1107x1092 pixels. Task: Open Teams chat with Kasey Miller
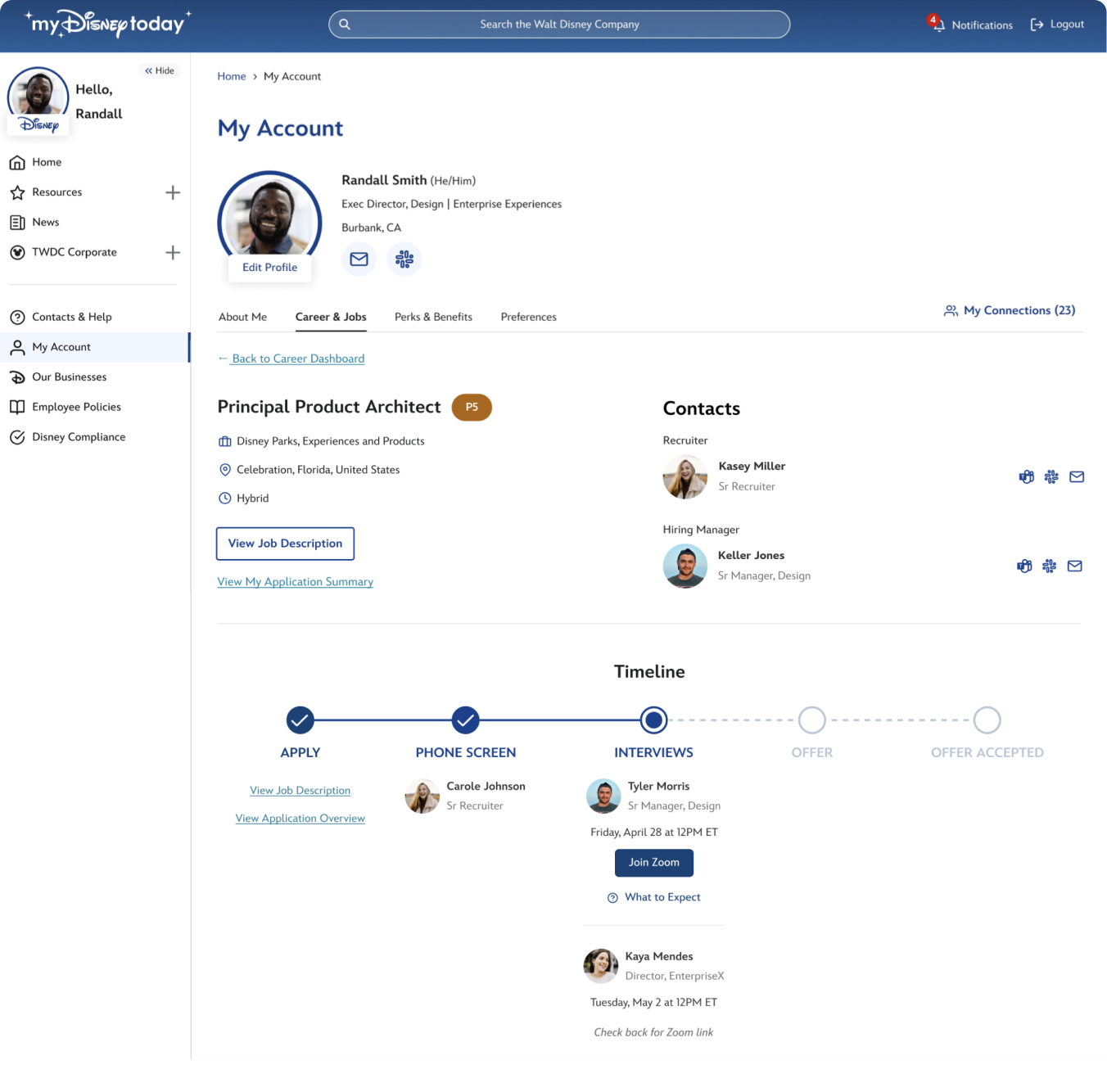coord(1026,476)
